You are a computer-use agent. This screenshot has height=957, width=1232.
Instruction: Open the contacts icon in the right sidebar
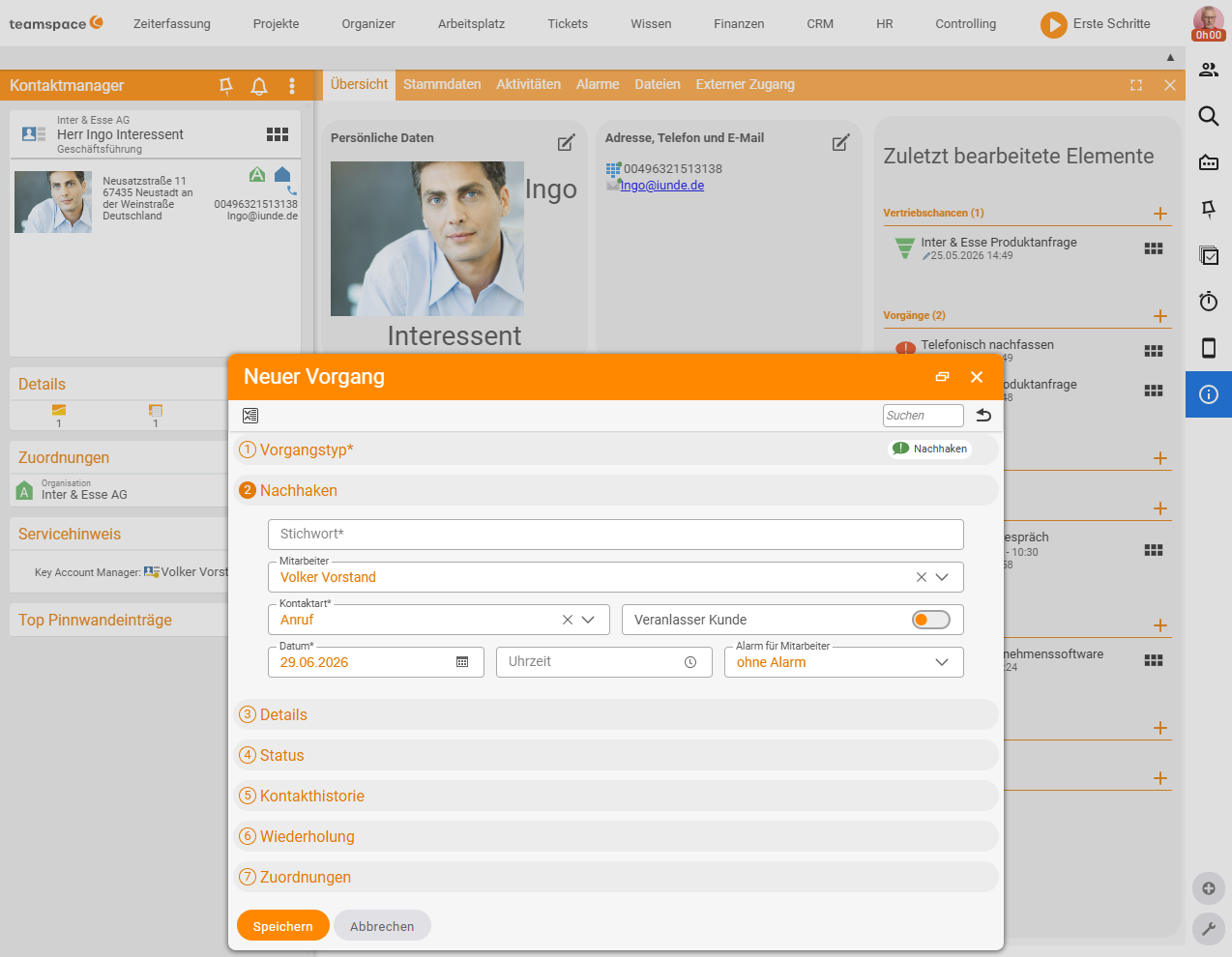click(x=1209, y=70)
